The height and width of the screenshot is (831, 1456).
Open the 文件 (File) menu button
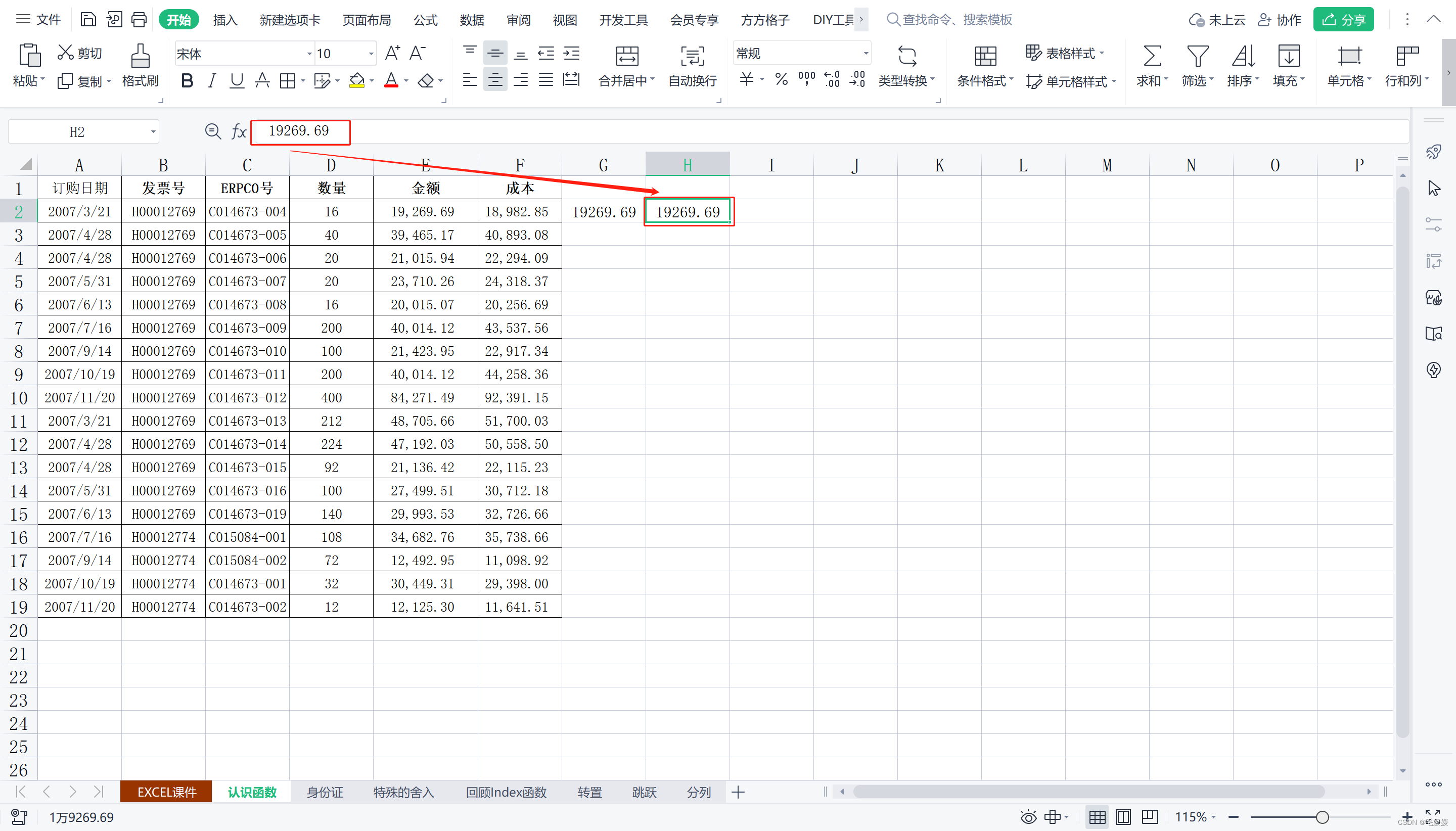coord(38,20)
